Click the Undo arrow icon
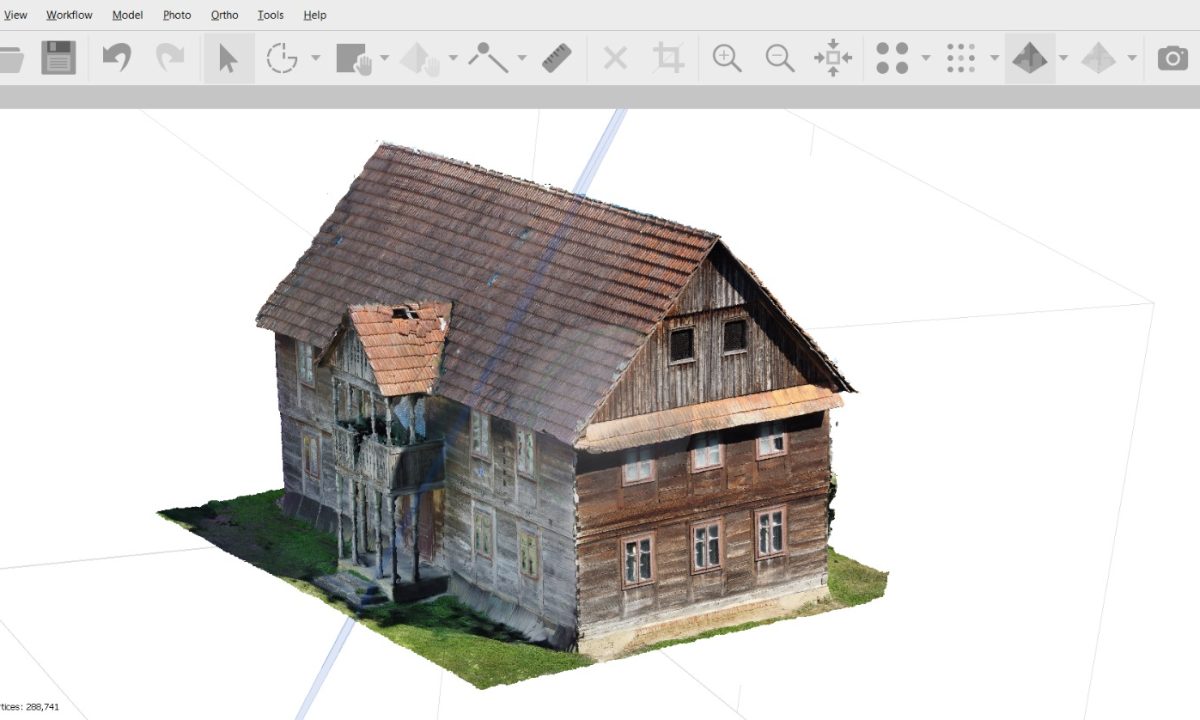The width and height of the screenshot is (1200, 720). pos(117,58)
